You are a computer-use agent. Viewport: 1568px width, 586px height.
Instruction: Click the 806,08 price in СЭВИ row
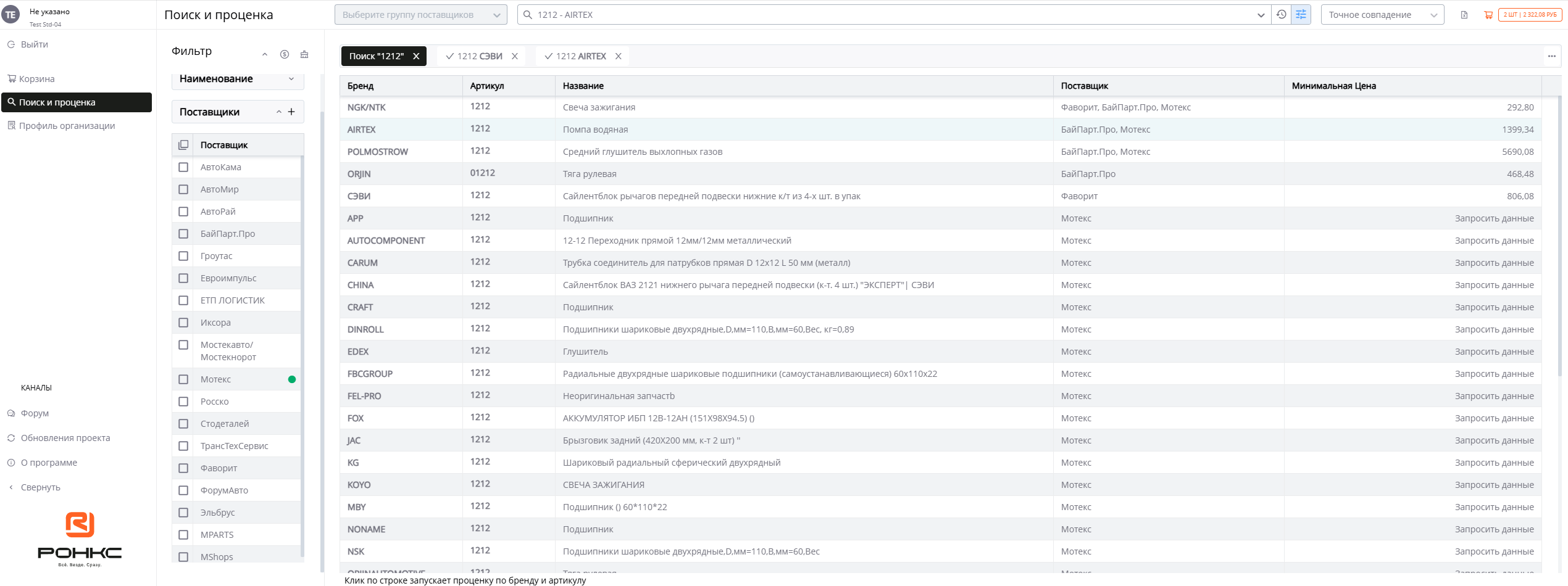click(1520, 196)
